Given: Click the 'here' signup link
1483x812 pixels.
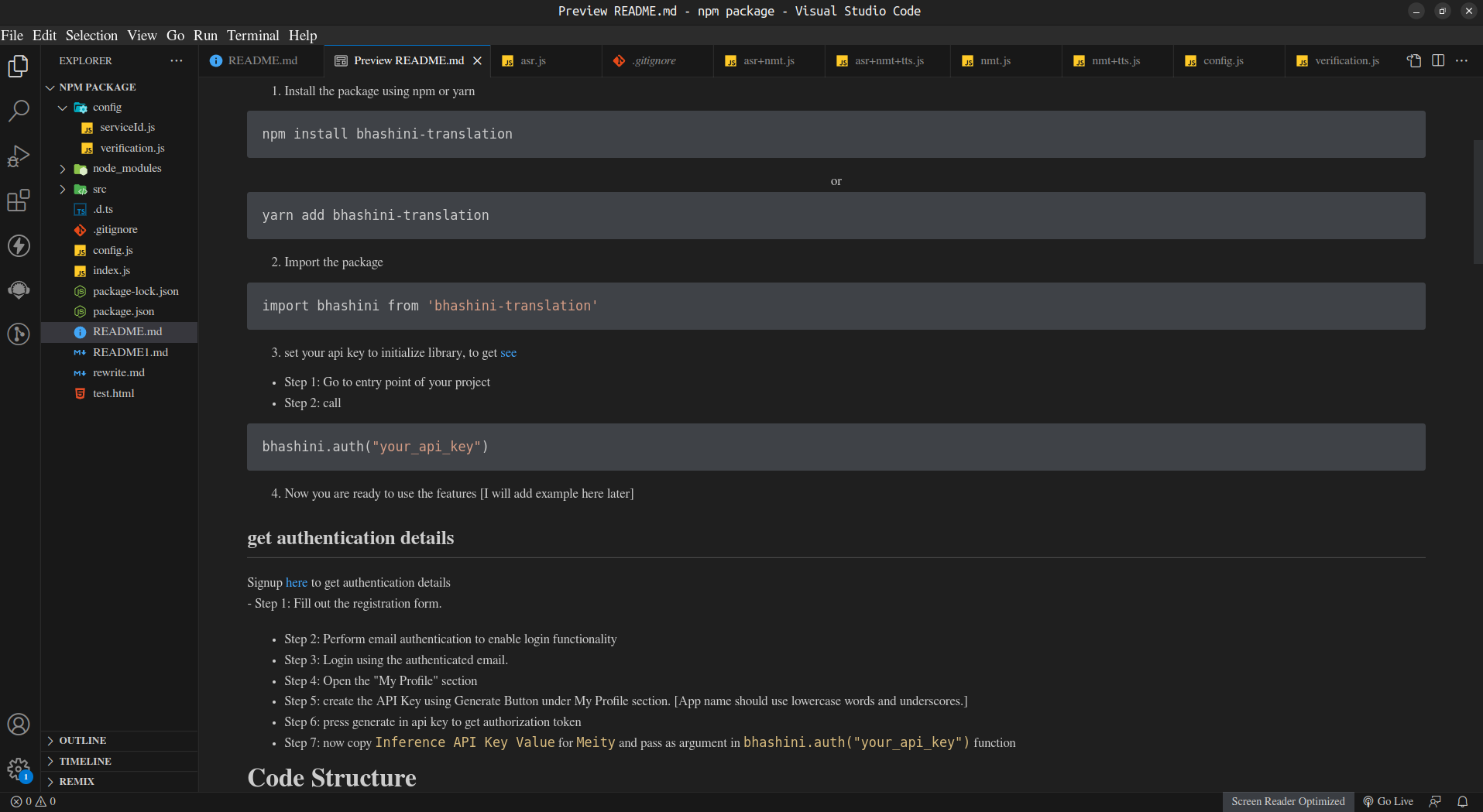Looking at the screenshot, I should (297, 583).
